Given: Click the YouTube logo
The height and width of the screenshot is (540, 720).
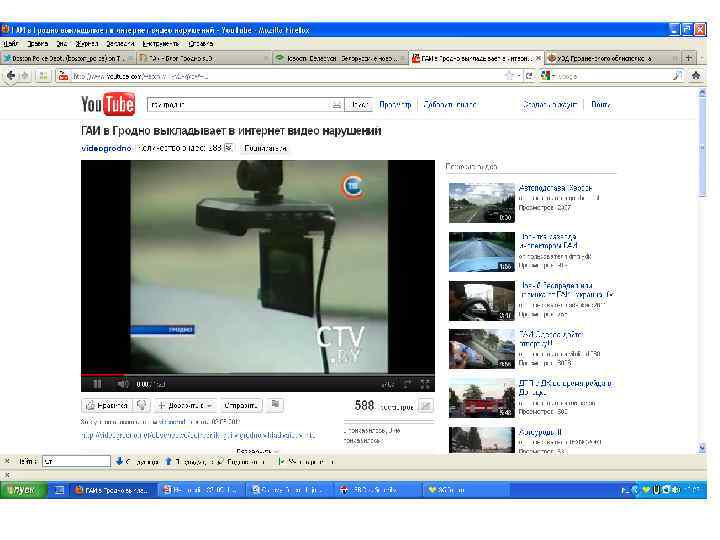Looking at the screenshot, I should click(108, 104).
